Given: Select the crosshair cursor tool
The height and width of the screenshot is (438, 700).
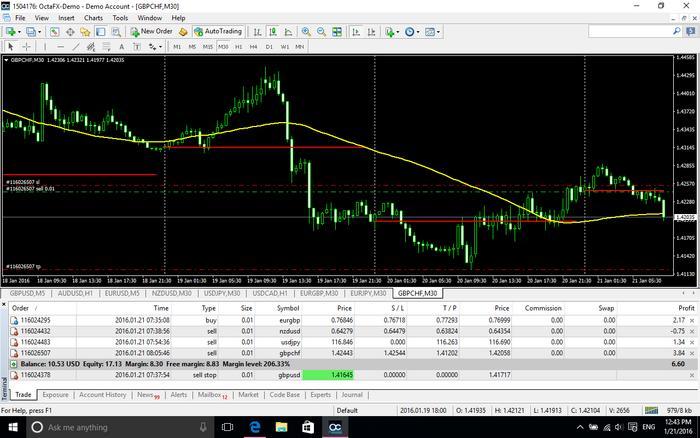Looking at the screenshot, I should (x=26, y=46).
